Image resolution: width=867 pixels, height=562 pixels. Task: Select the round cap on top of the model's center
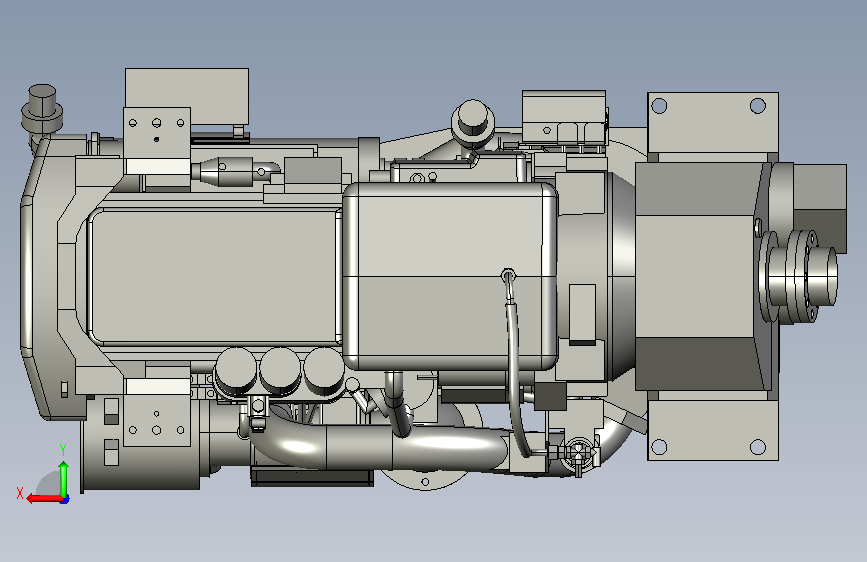tap(472, 123)
